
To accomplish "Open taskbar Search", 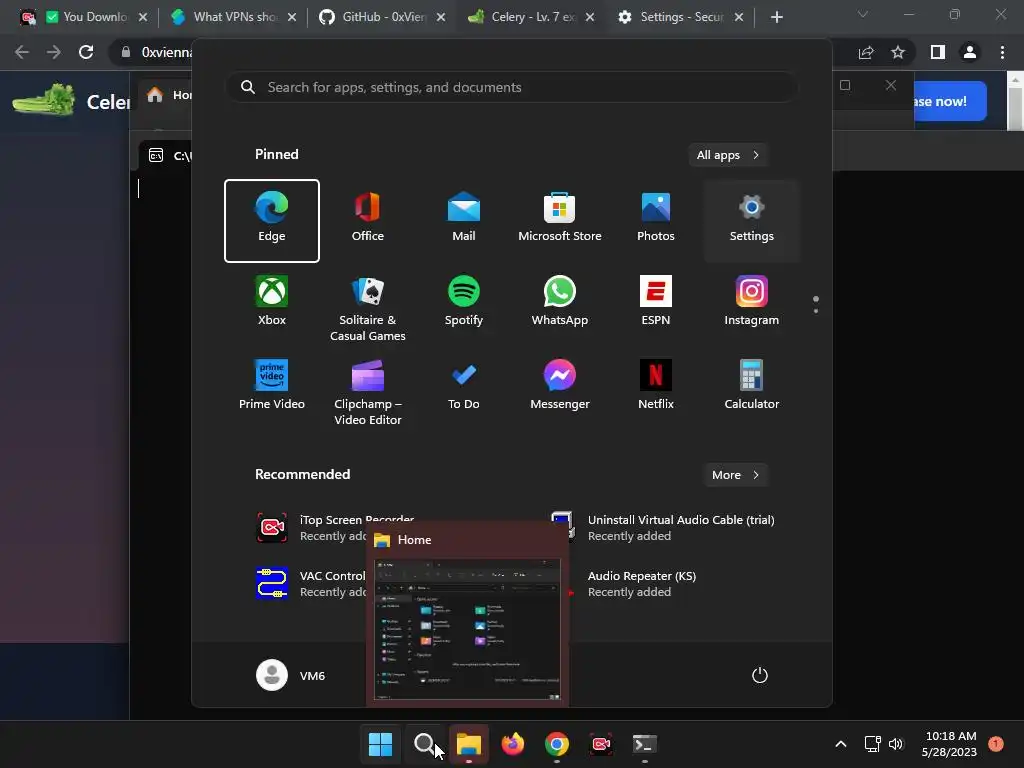I will pyautogui.click(x=424, y=744).
